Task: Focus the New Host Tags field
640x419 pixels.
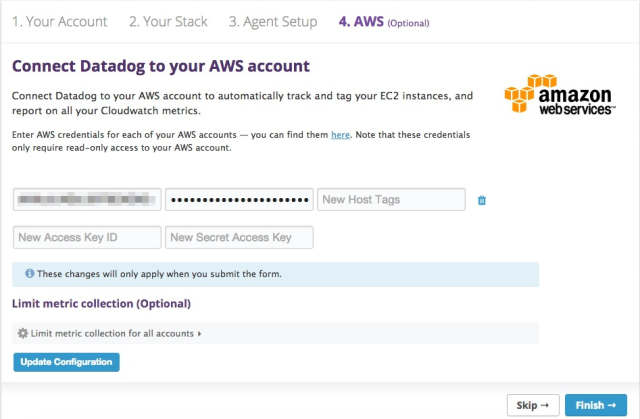Action: (391, 200)
